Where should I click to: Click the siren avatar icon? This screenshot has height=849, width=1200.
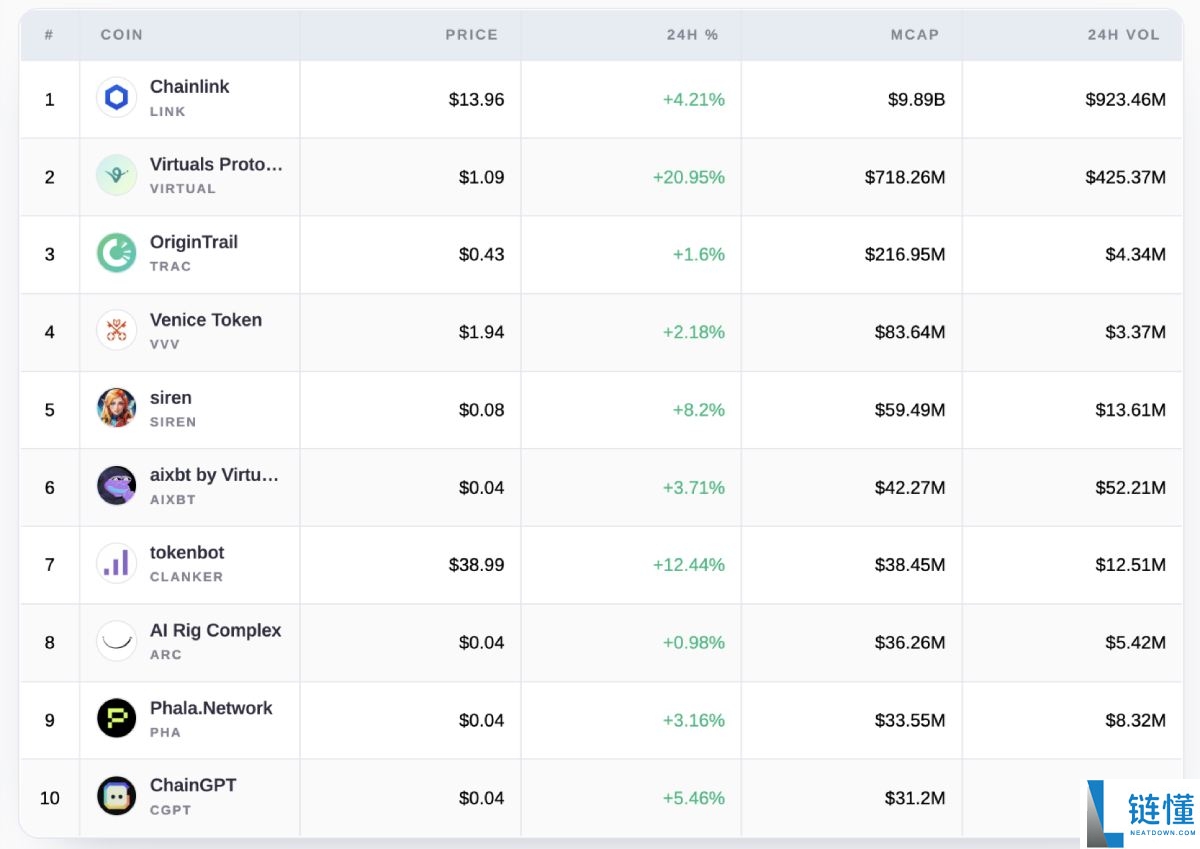click(x=116, y=408)
